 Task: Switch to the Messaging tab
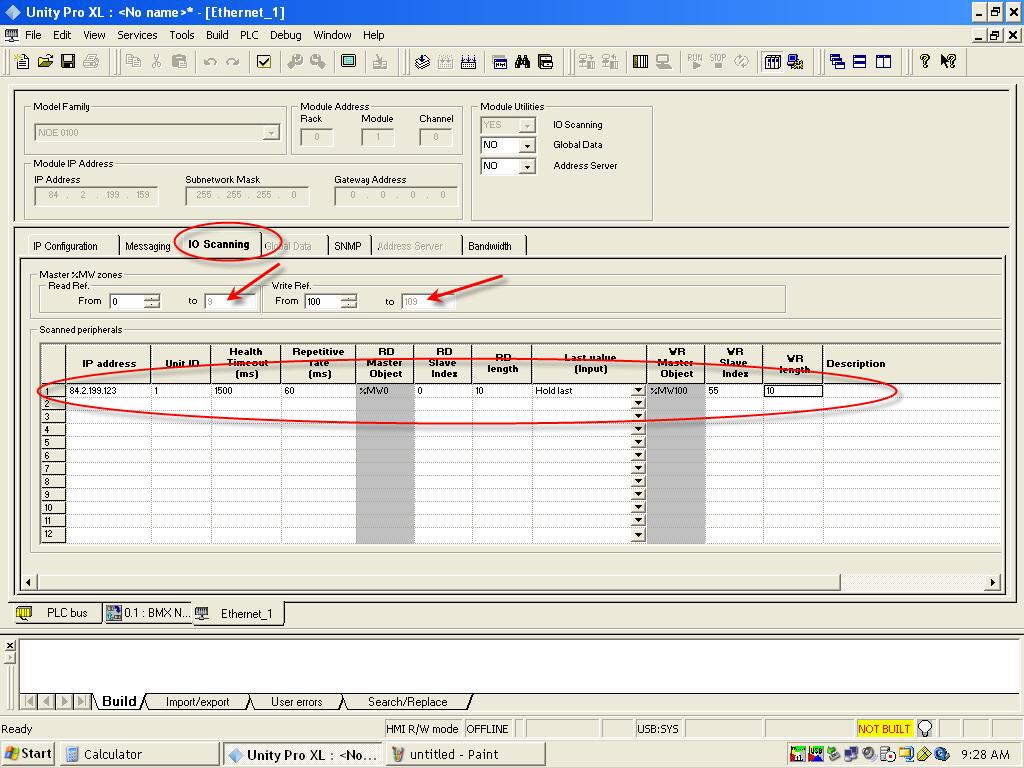[x=148, y=246]
